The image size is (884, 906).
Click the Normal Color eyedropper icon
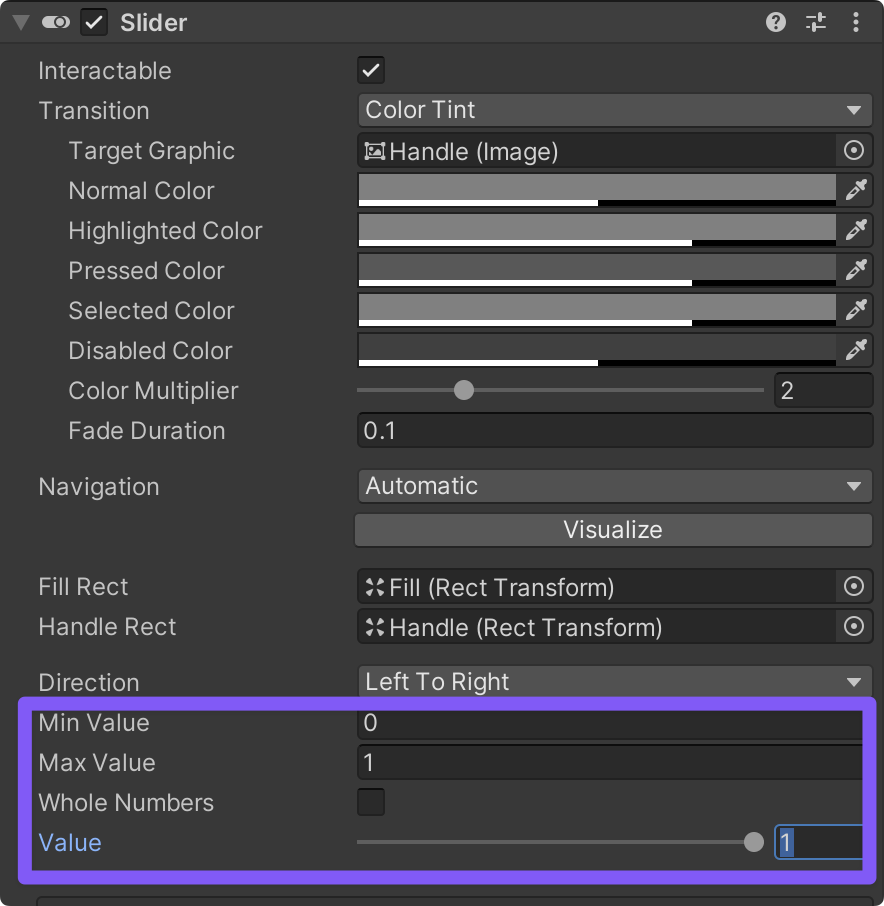tap(856, 190)
